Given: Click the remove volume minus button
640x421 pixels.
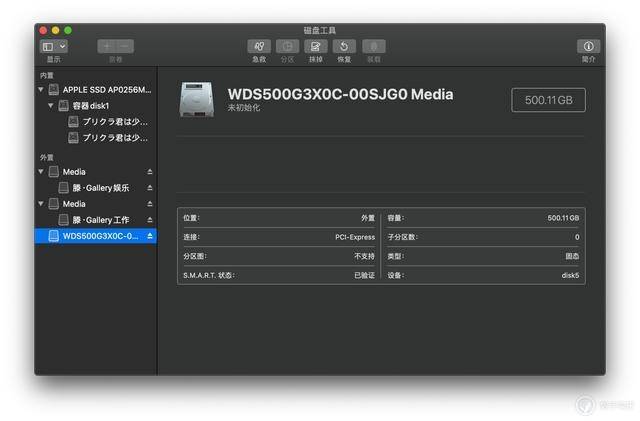Looking at the screenshot, I should (x=125, y=46).
